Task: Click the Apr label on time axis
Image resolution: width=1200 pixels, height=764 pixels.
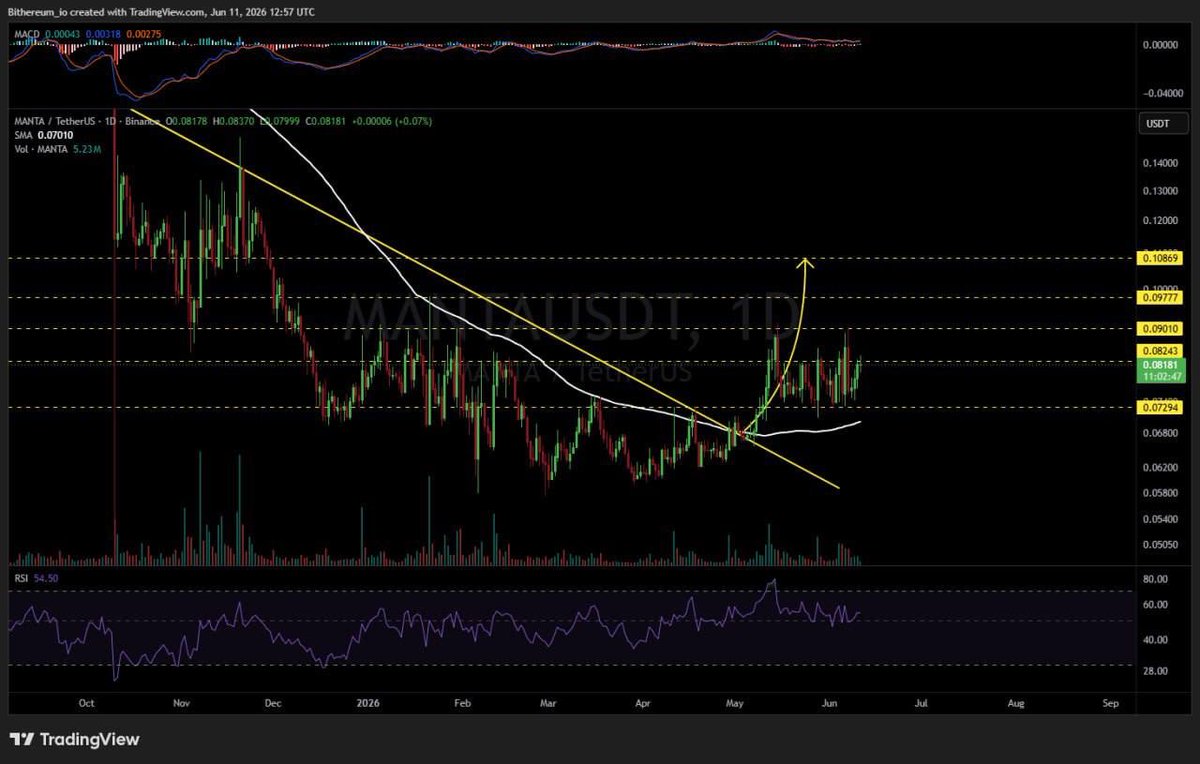Action: [x=641, y=704]
